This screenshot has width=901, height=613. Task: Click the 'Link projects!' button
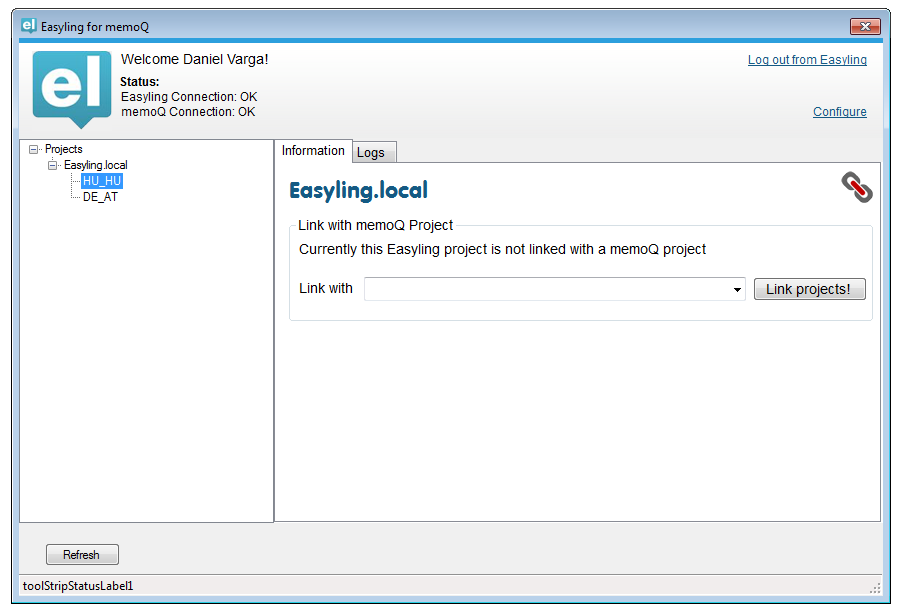coord(809,289)
